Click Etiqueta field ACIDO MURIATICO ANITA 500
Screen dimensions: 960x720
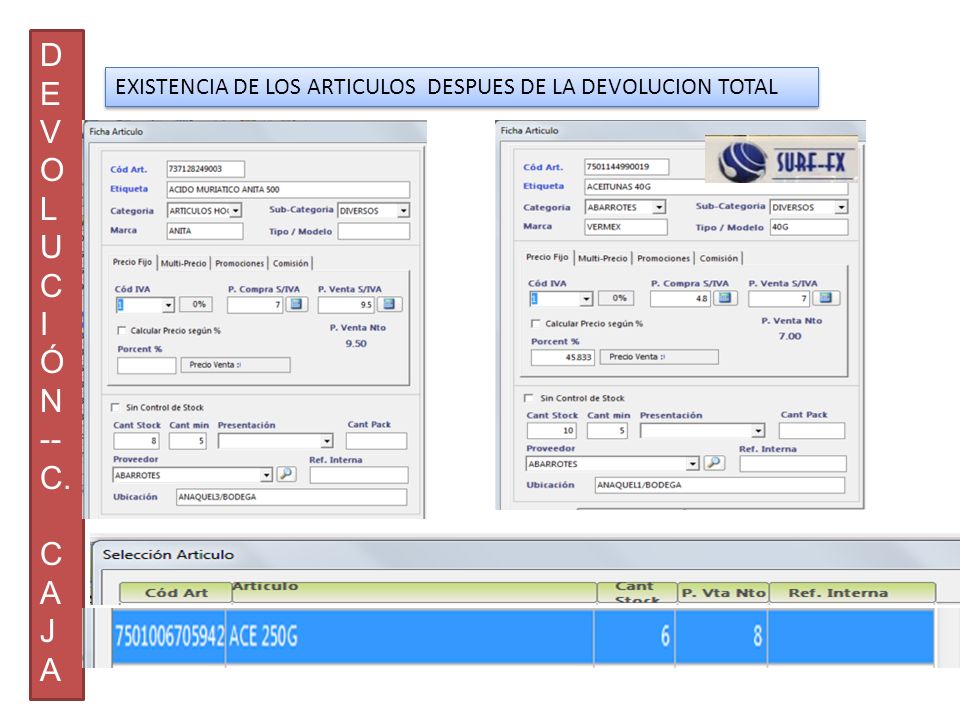tap(288, 189)
